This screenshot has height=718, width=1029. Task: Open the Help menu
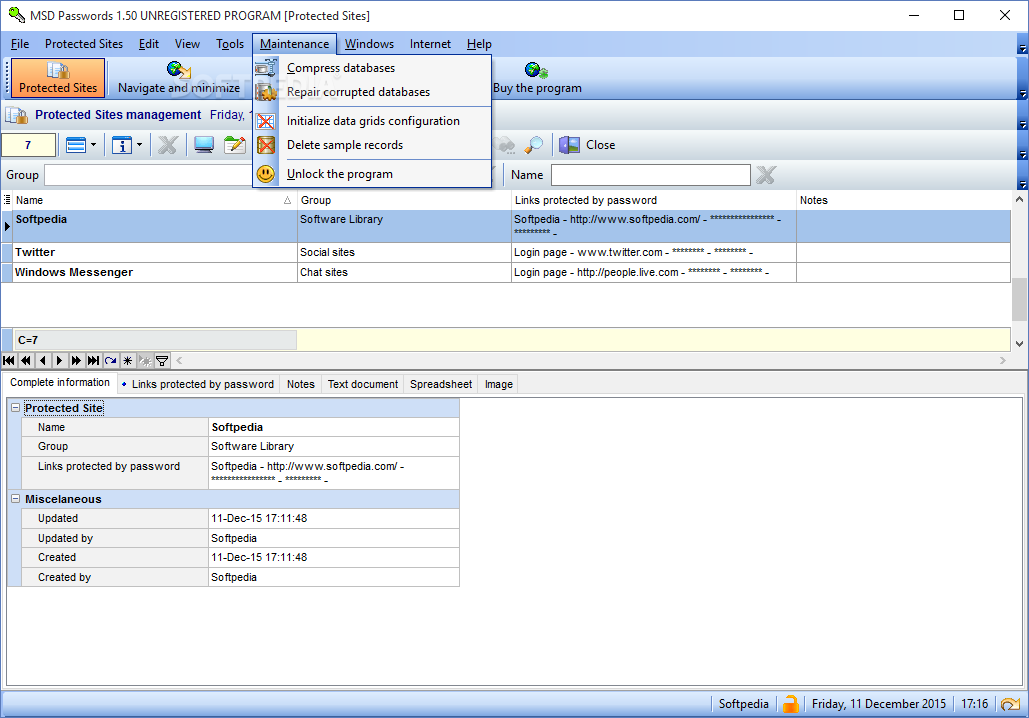479,44
